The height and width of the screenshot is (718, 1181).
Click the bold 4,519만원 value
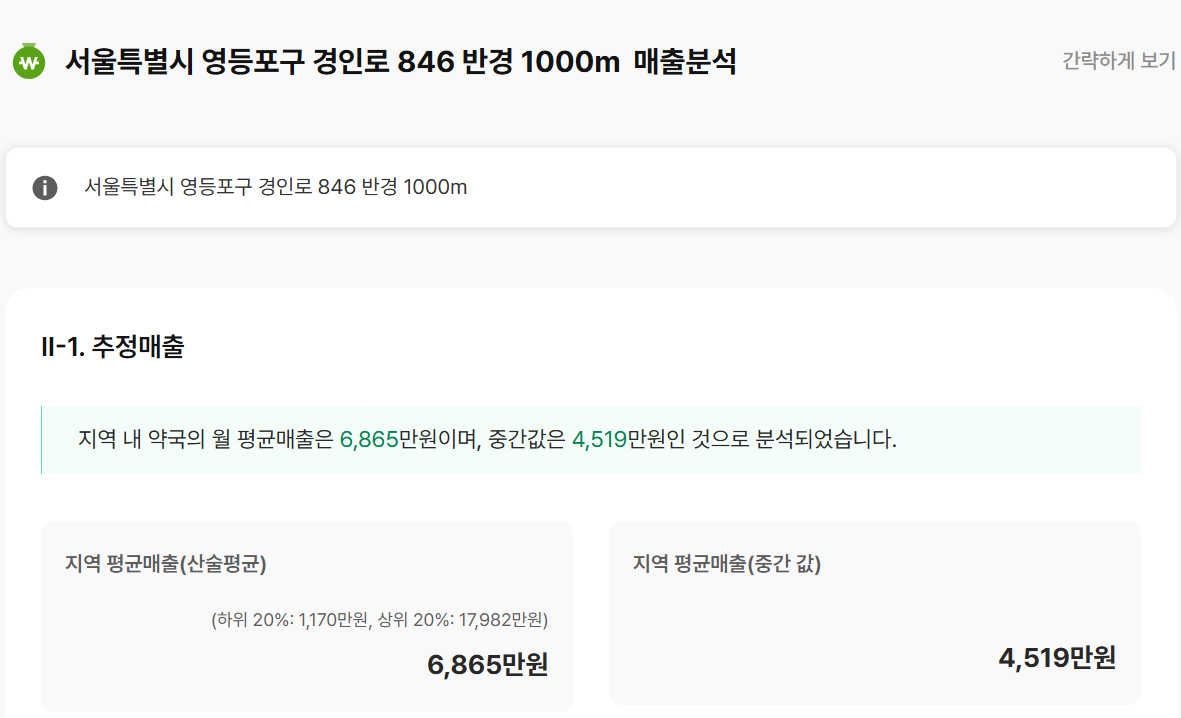click(x=1056, y=658)
